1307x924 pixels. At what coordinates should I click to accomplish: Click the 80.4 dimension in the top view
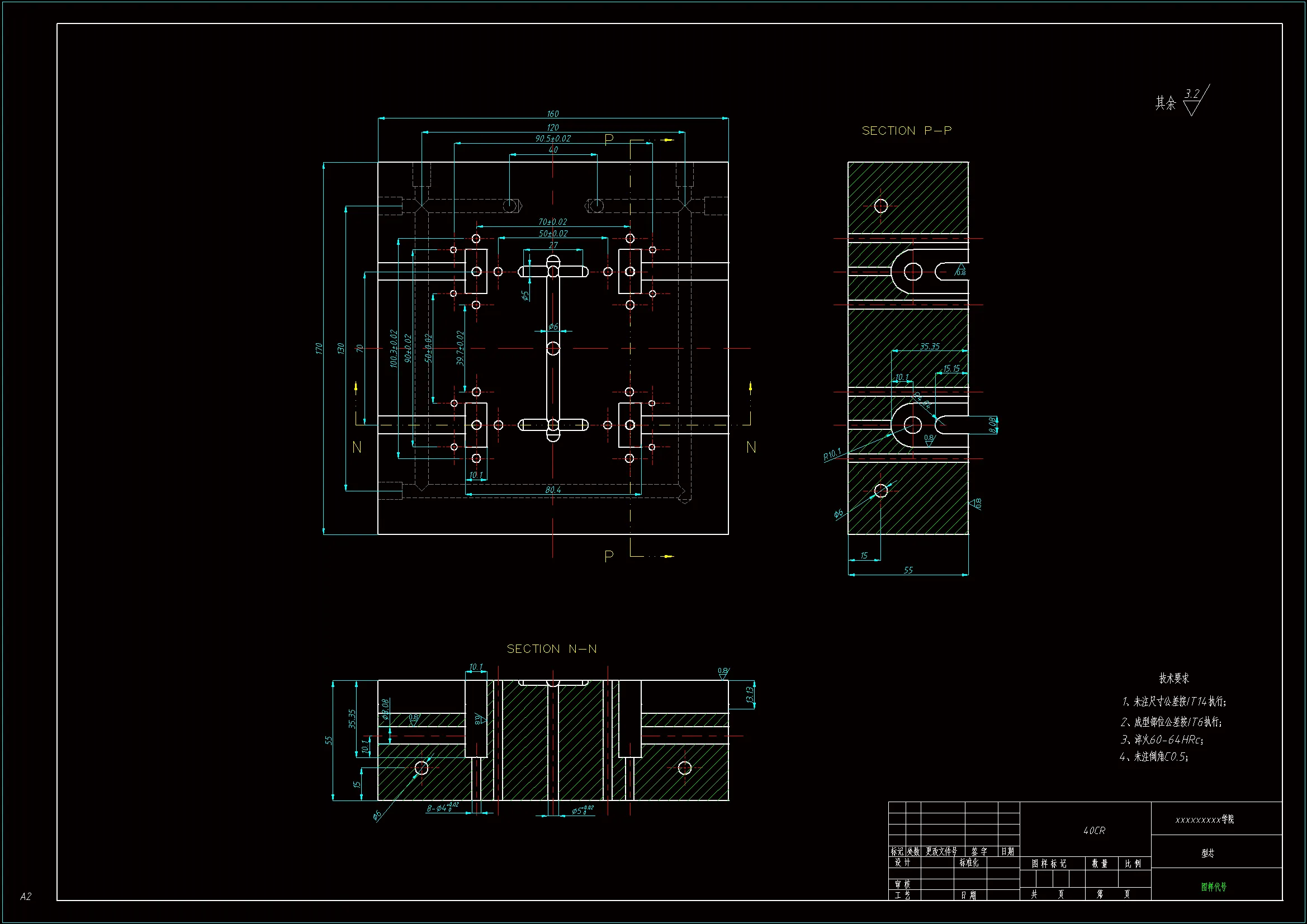click(552, 490)
